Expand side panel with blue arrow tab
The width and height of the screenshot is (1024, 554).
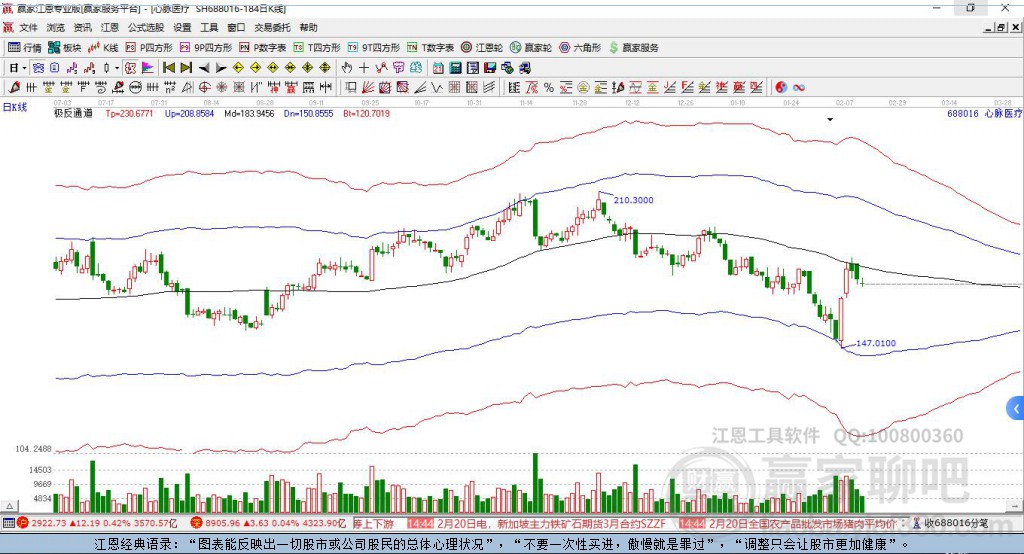(1015, 410)
